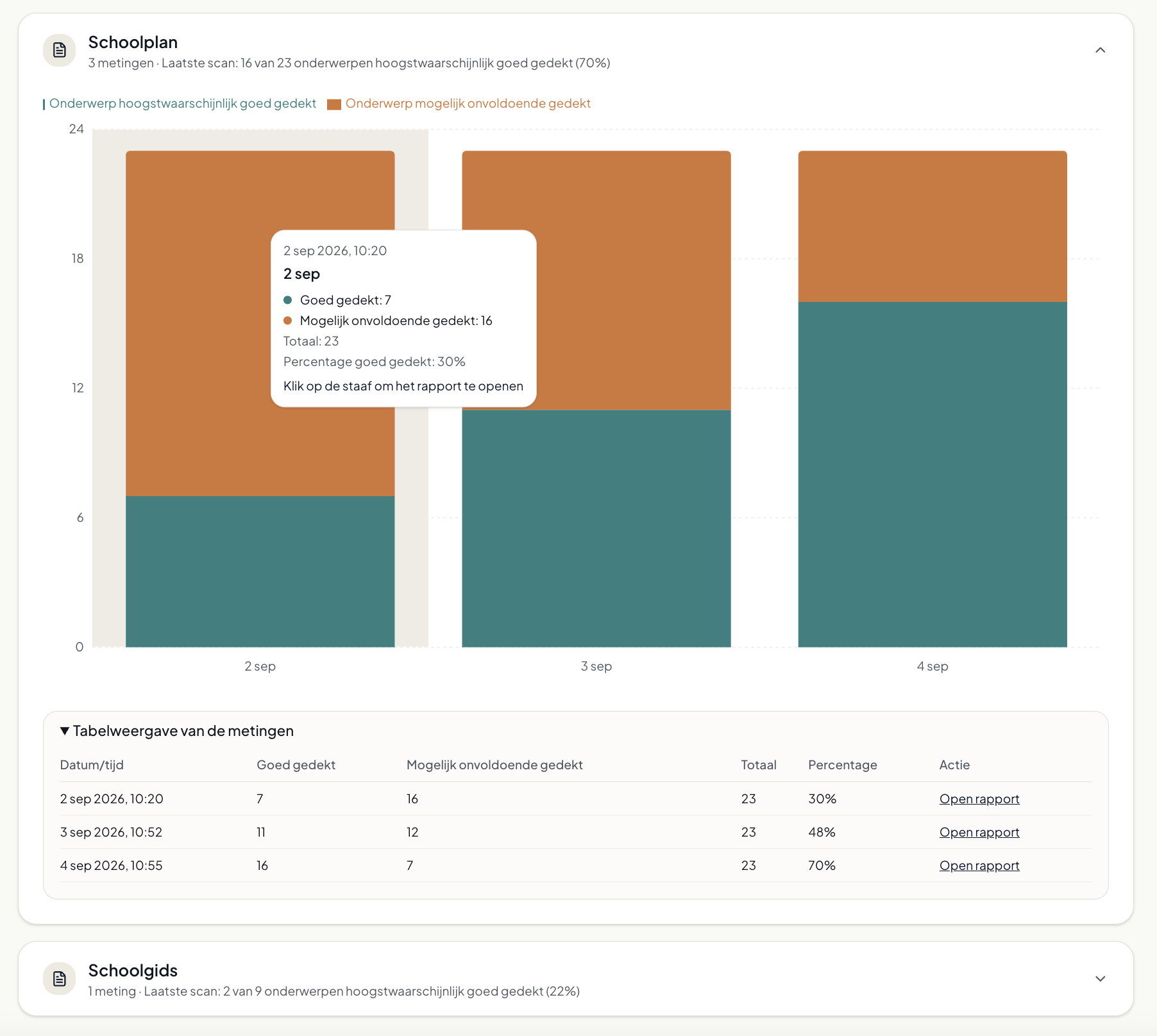Click the '70%' percentage table cell
The image size is (1157, 1036).
pyautogui.click(x=822, y=865)
